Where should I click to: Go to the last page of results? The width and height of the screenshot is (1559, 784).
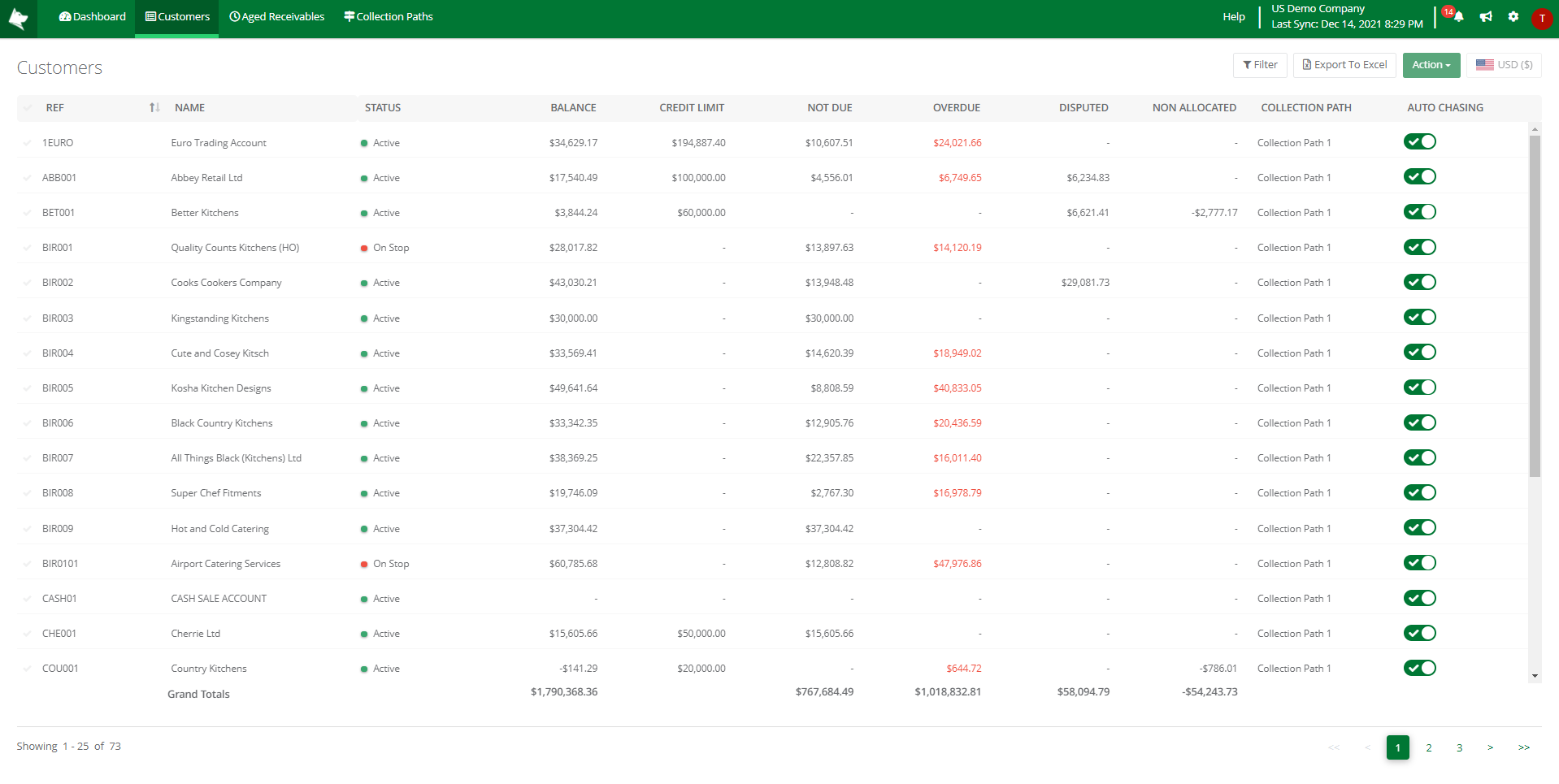pyautogui.click(x=1523, y=747)
